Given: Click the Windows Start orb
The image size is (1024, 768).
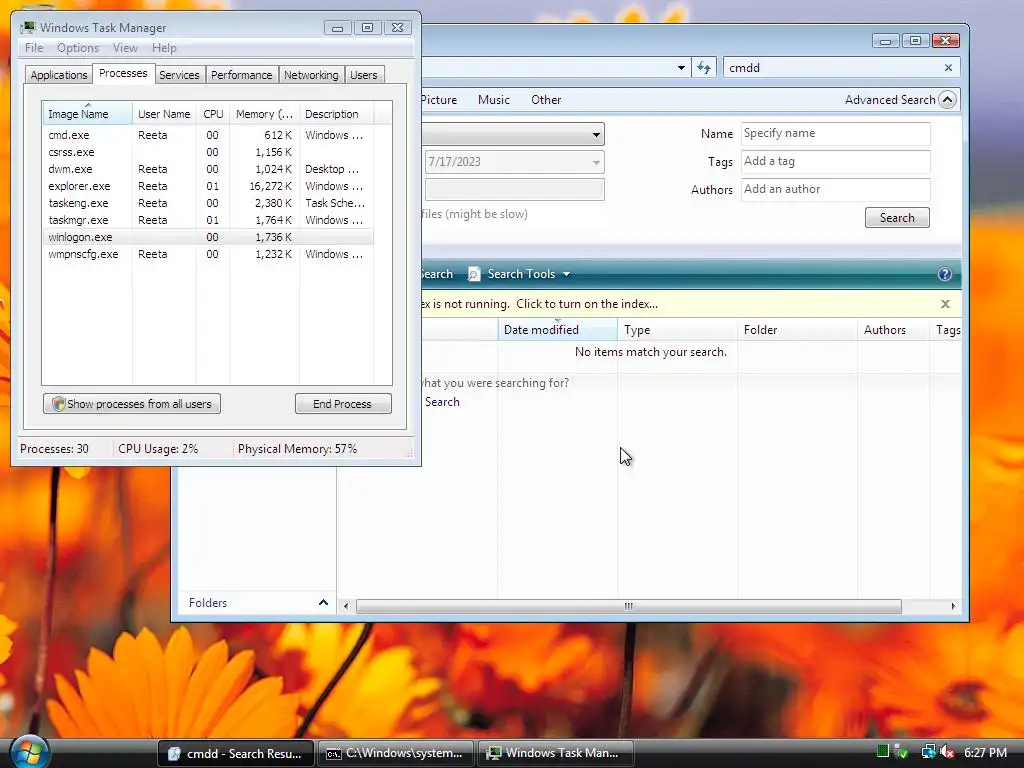Looking at the screenshot, I should pyautogui.click(x=29, y=752).
